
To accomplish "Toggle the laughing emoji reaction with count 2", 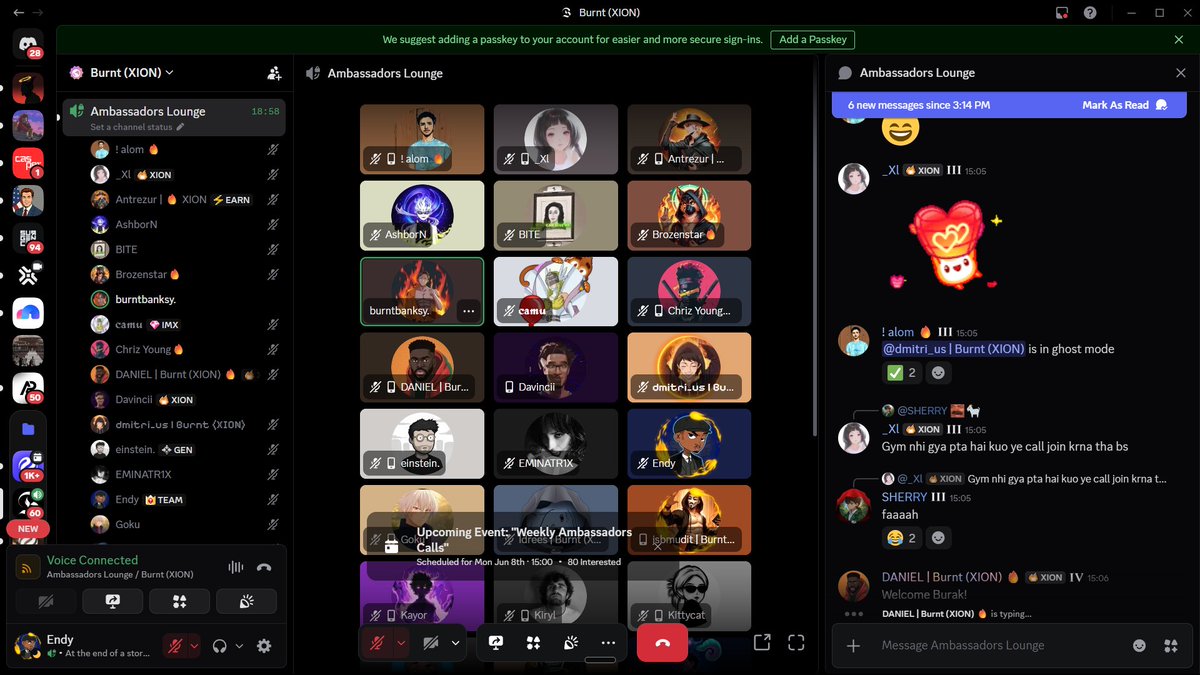I will [902, 538].
